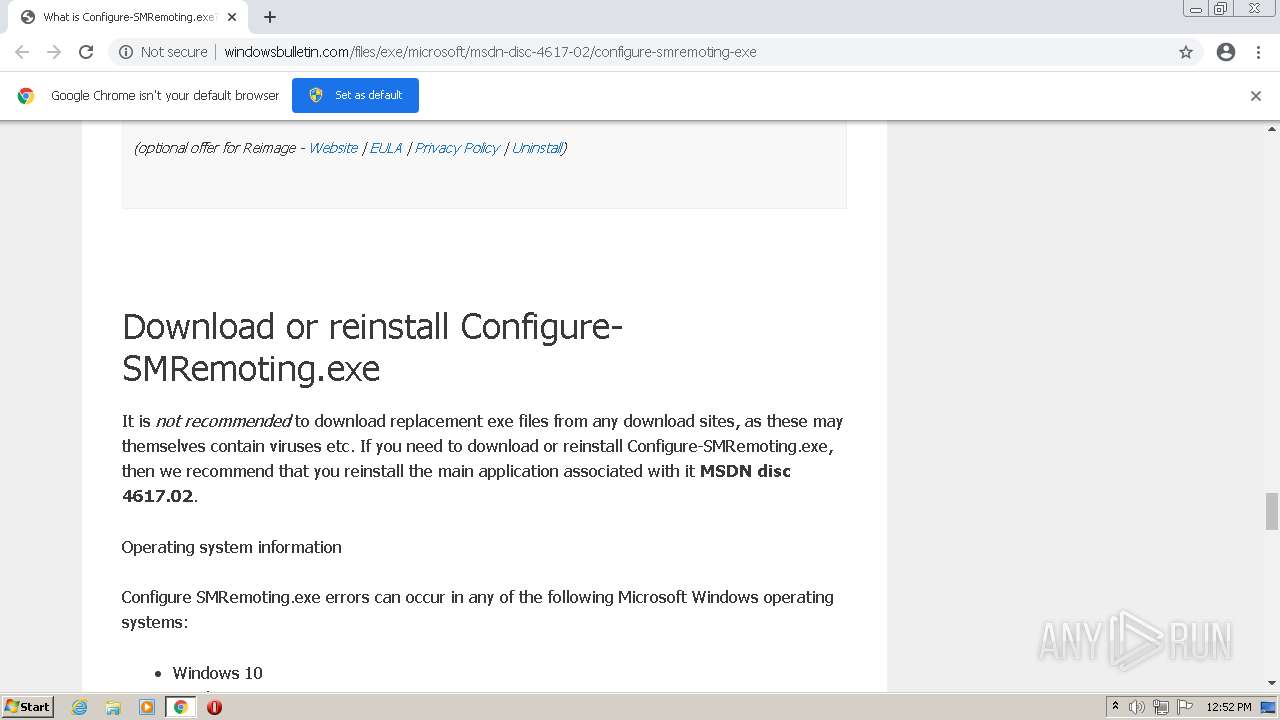Click the browser back arrow
Image resolution: width=1280 pixels, height=720 pixels.
click(22, 52)
